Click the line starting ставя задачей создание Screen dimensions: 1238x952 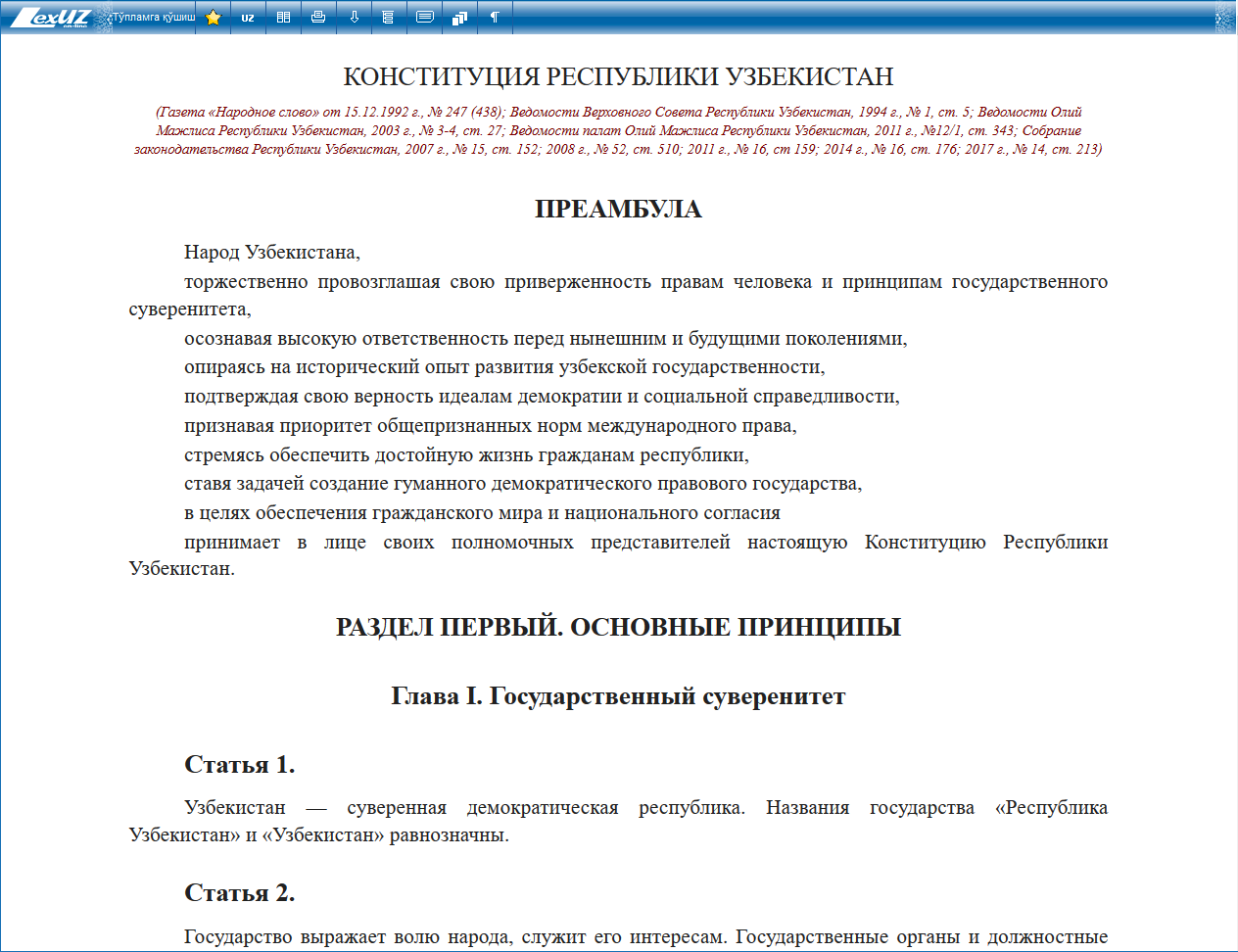pos(523,484)
